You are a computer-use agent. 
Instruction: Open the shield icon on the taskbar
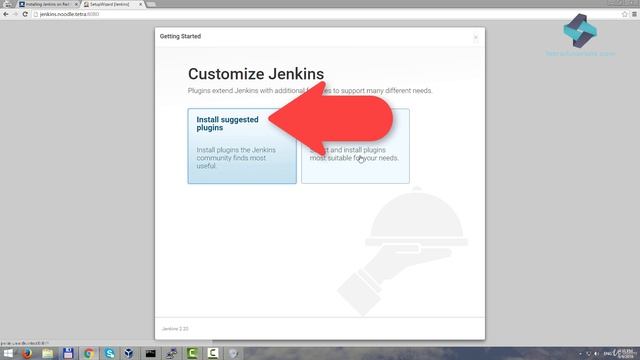[233, 353]
